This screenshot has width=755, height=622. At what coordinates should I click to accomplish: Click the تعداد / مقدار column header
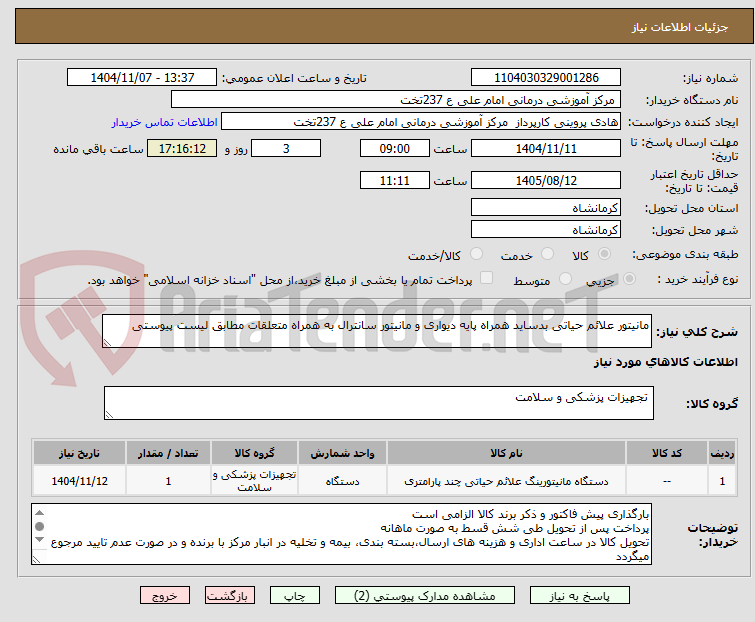tap(168, 453)
